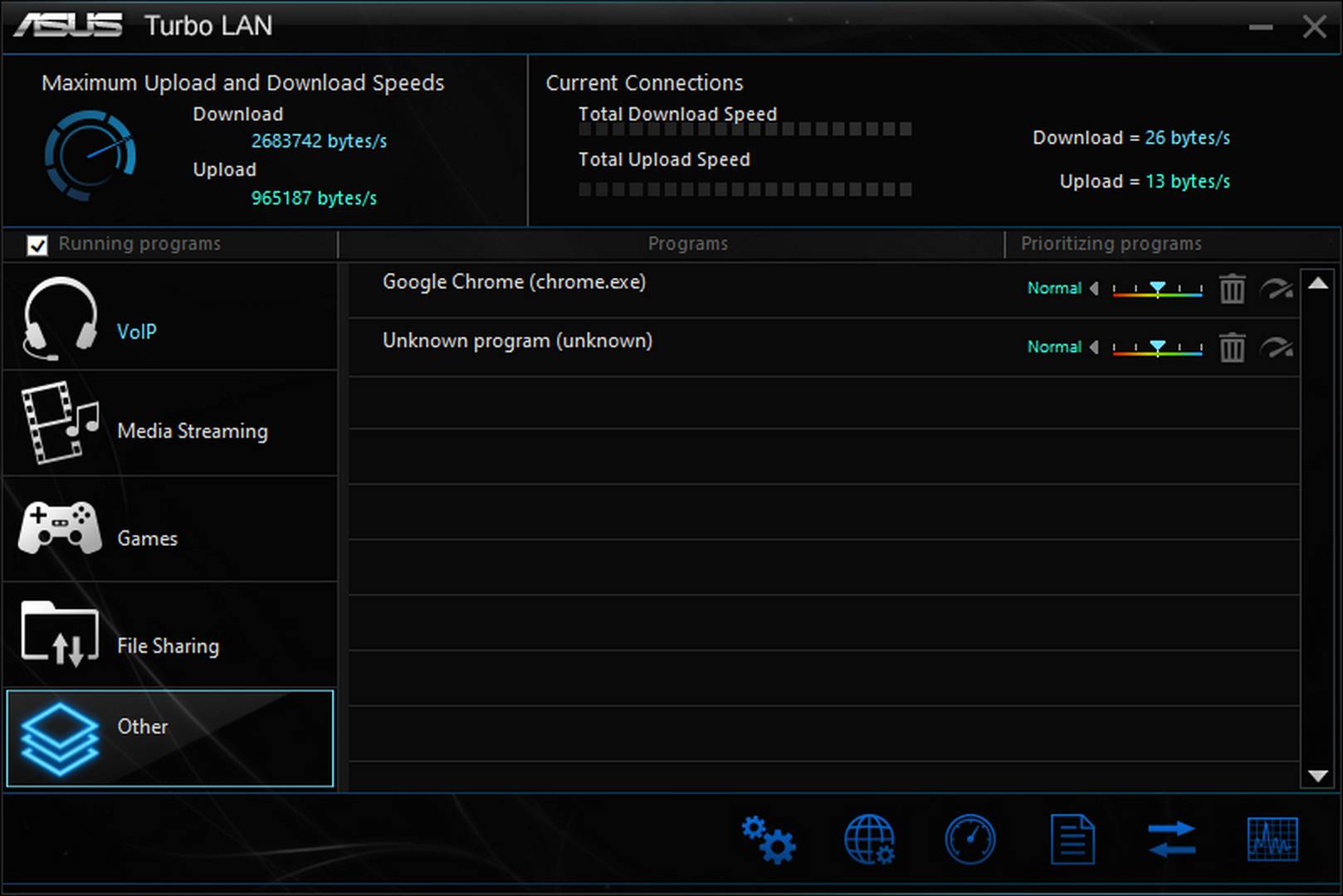Click the scroll up arrow in program list
This screenshot has width=1343, height=896.
1317,284
